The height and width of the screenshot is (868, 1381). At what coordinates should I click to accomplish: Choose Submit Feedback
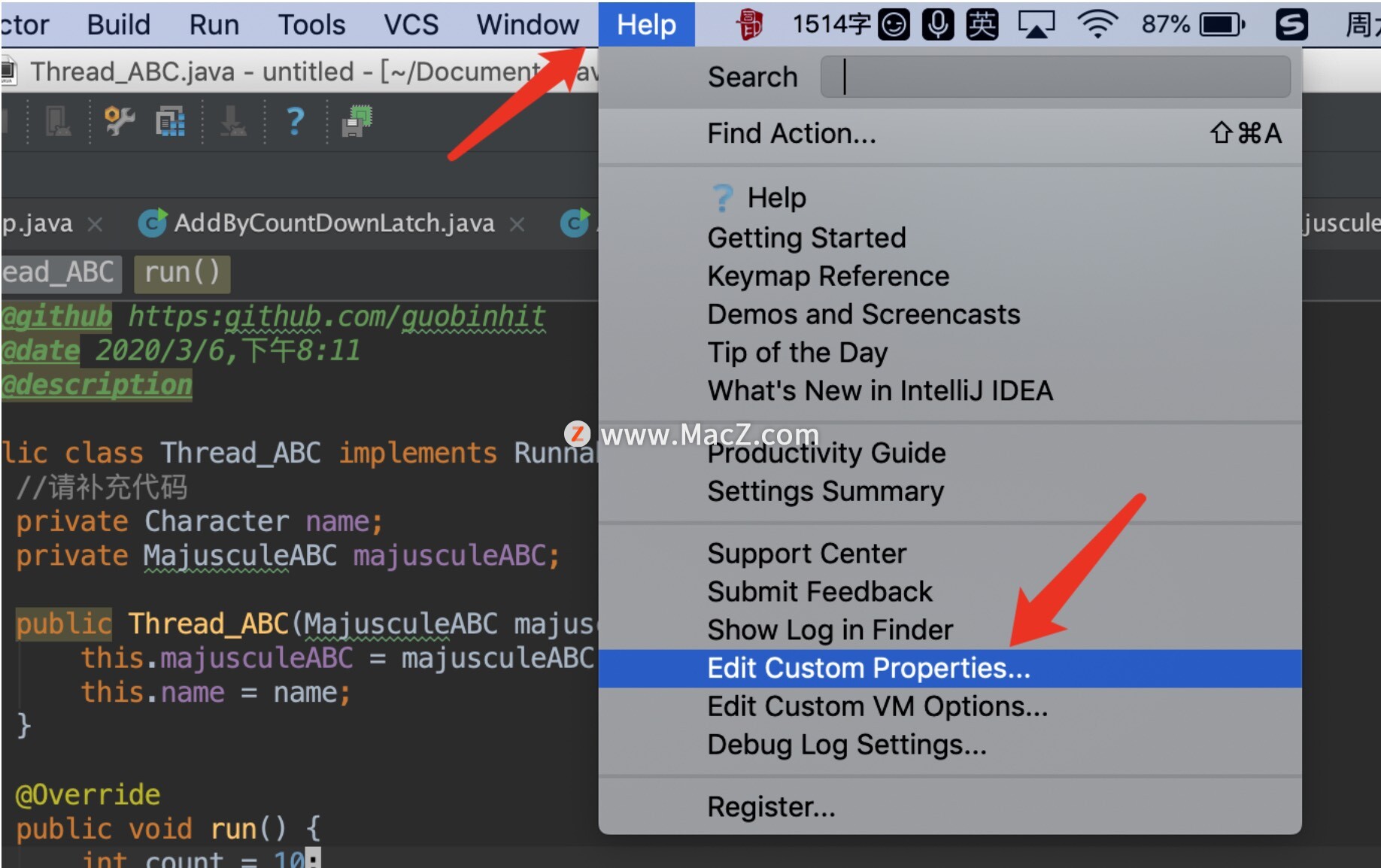(x=950, y=592)
